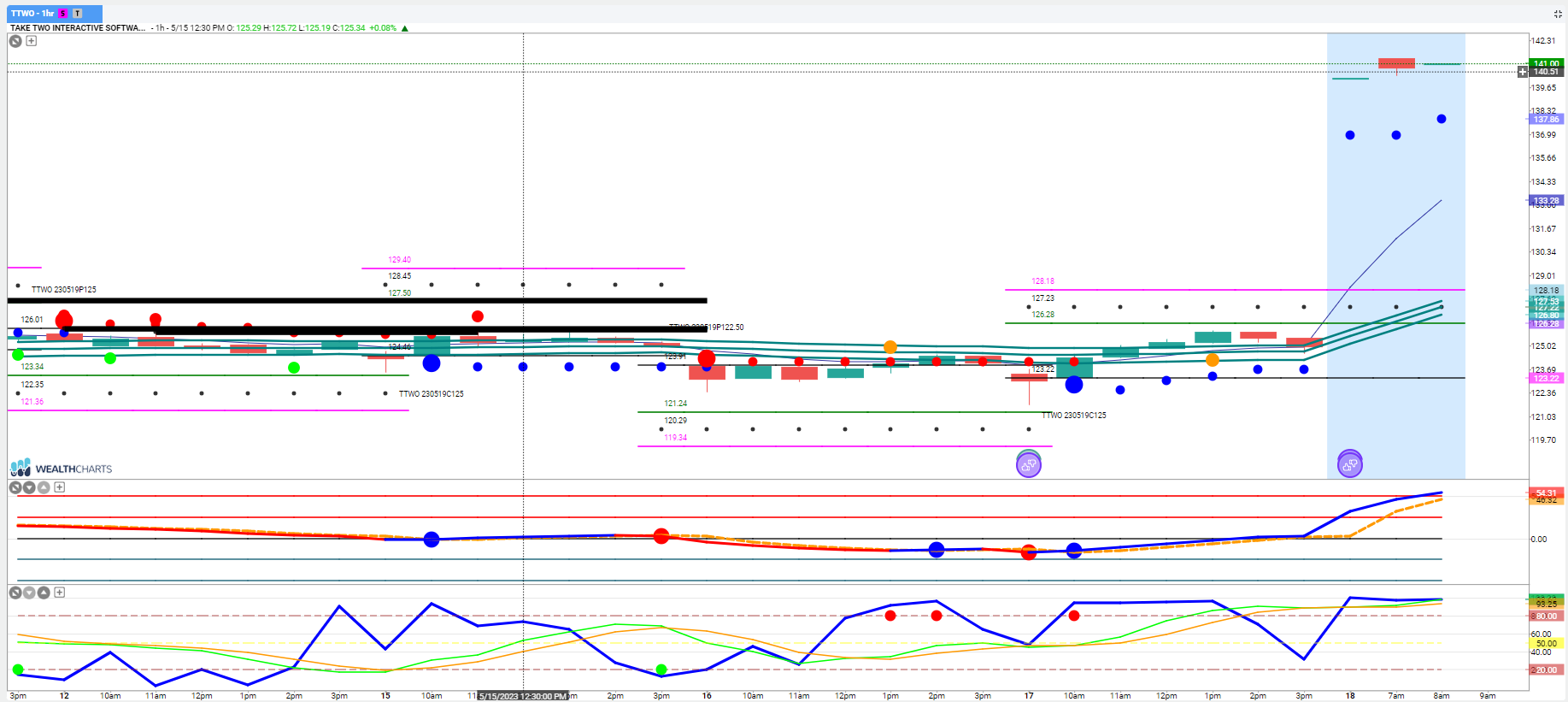Click the magenta S badge on the TTWO tab
The width and height of the screenshot is (1568, 702).
[63, 14]
